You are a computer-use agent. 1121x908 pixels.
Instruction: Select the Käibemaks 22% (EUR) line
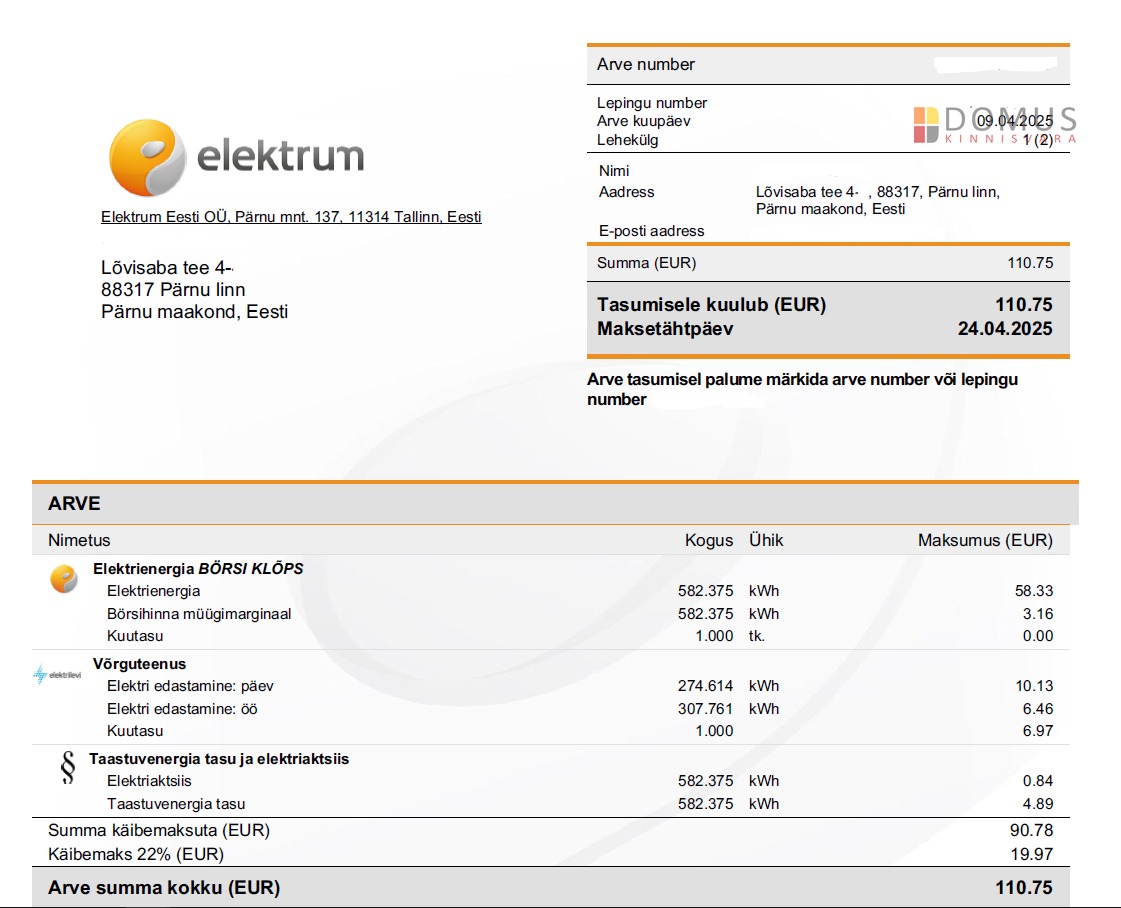pos(136,854)
